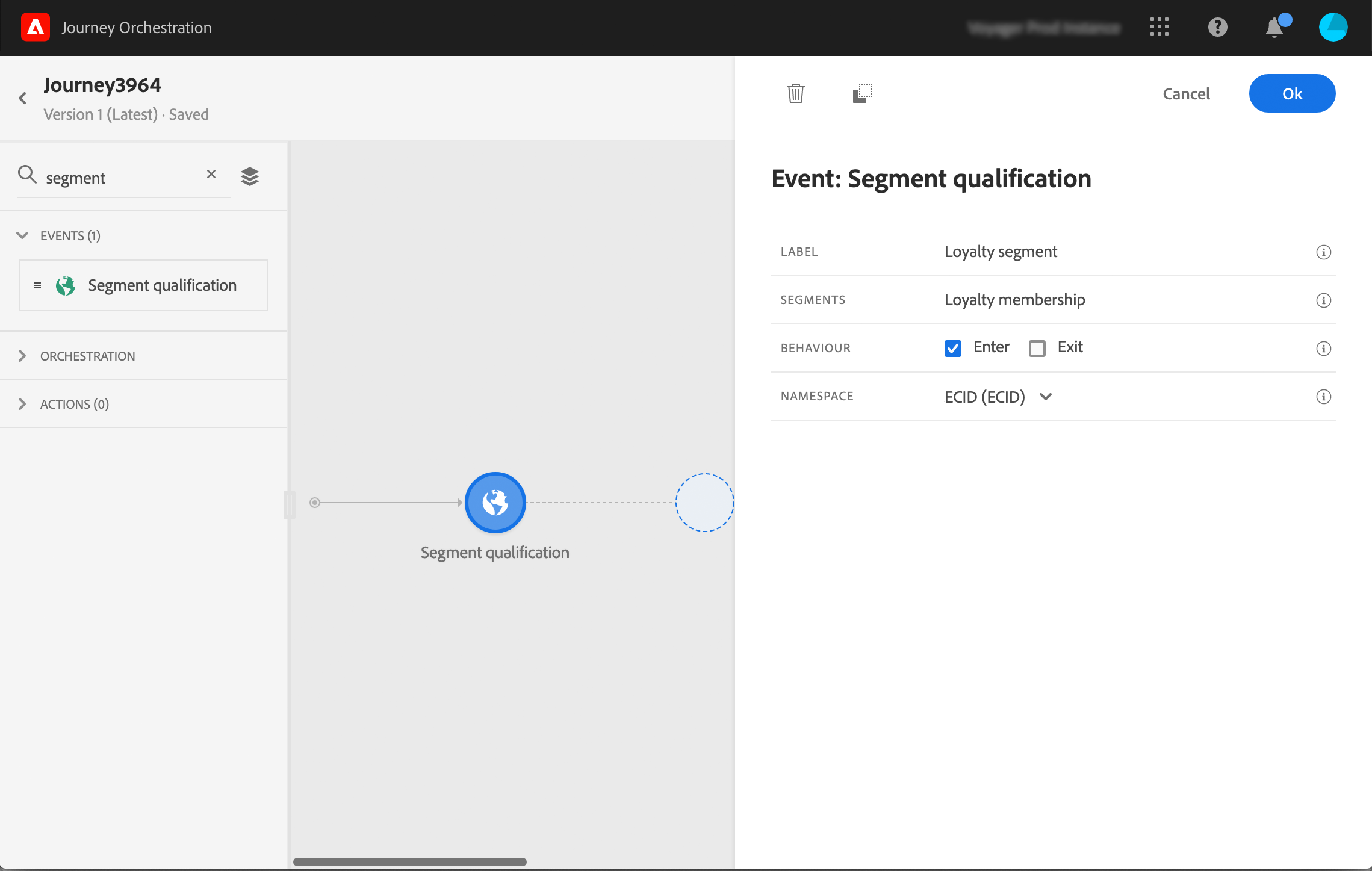Open the help question mark icon
The width and height of the screenshot is (1372, 871).
[x=1217, y=27]
